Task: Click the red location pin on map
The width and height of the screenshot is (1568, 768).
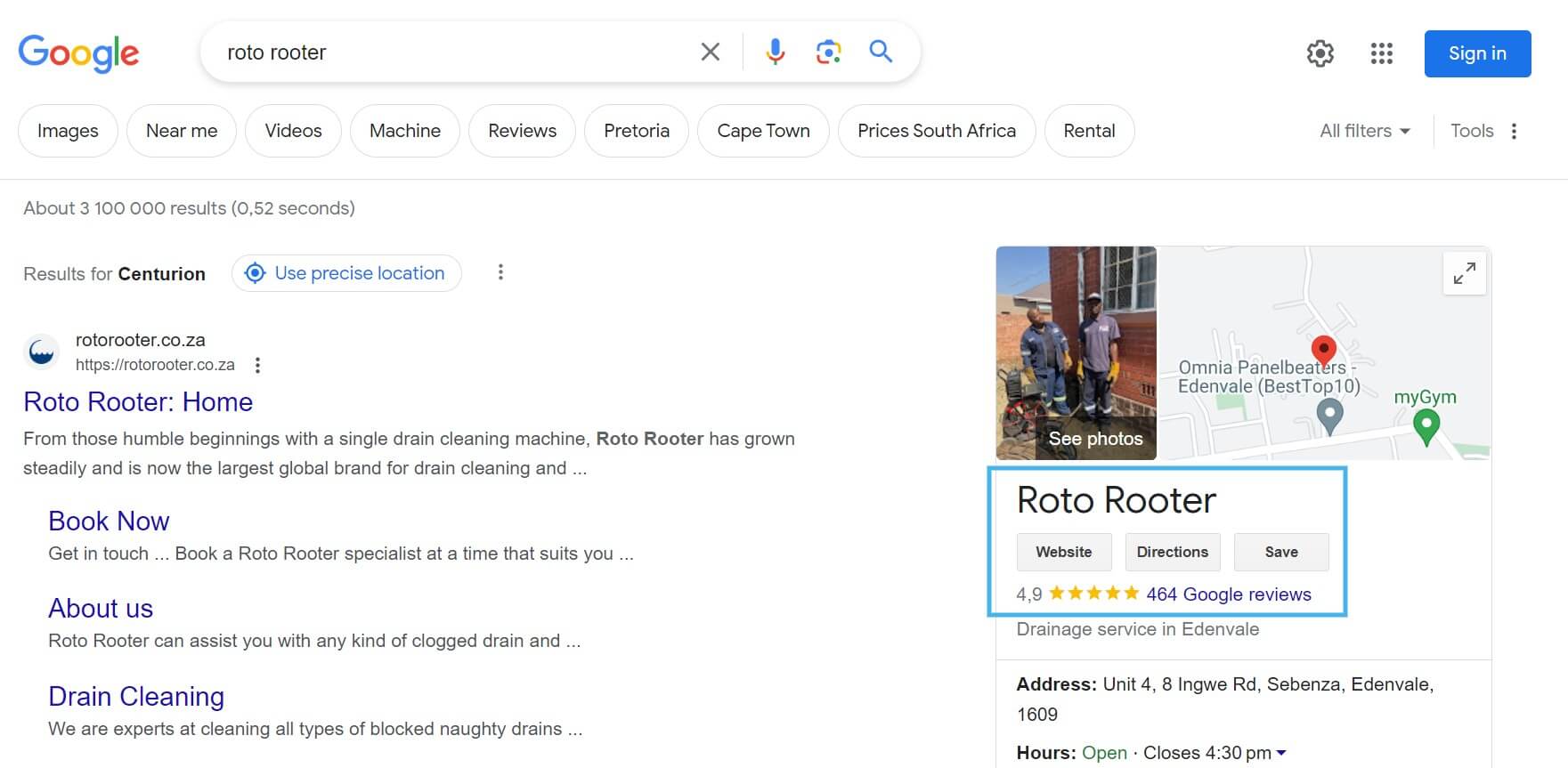Action: [x=1324, y=351]
